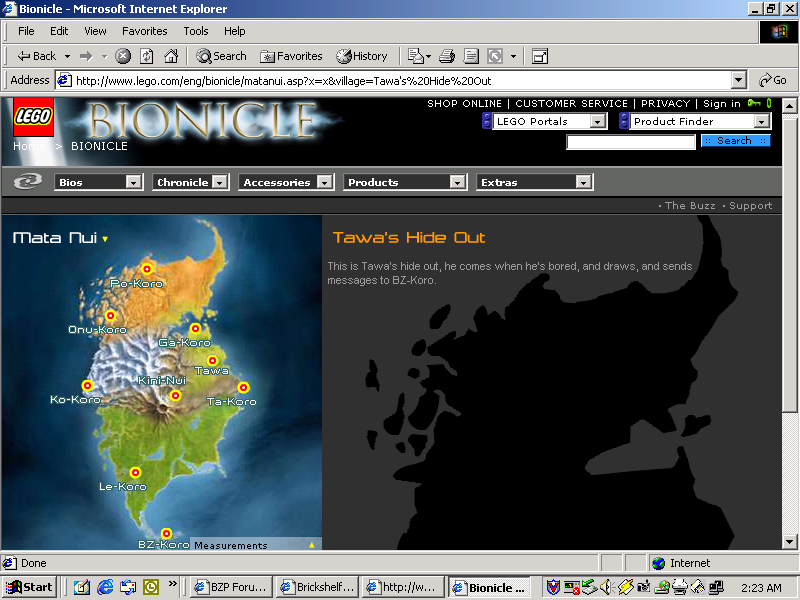Click the Mail toolbar icon
Image resolution: width=800 pixels, height=600 pixels.
pyautogui.click(x=416, y=56)
